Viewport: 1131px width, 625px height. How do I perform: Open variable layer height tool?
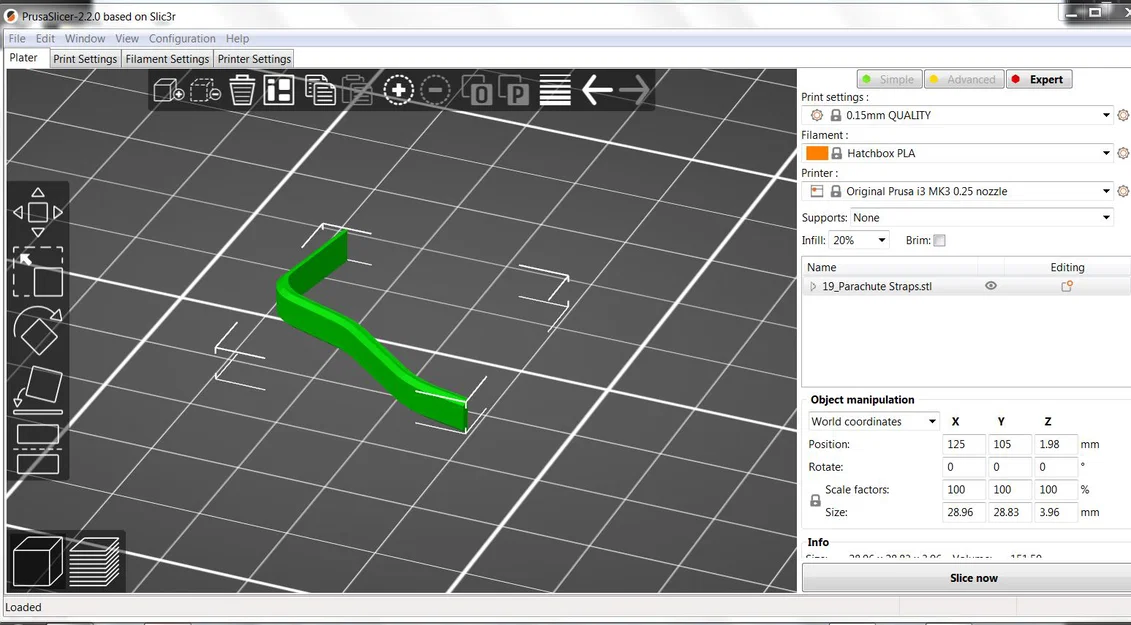tap(555, 91)
